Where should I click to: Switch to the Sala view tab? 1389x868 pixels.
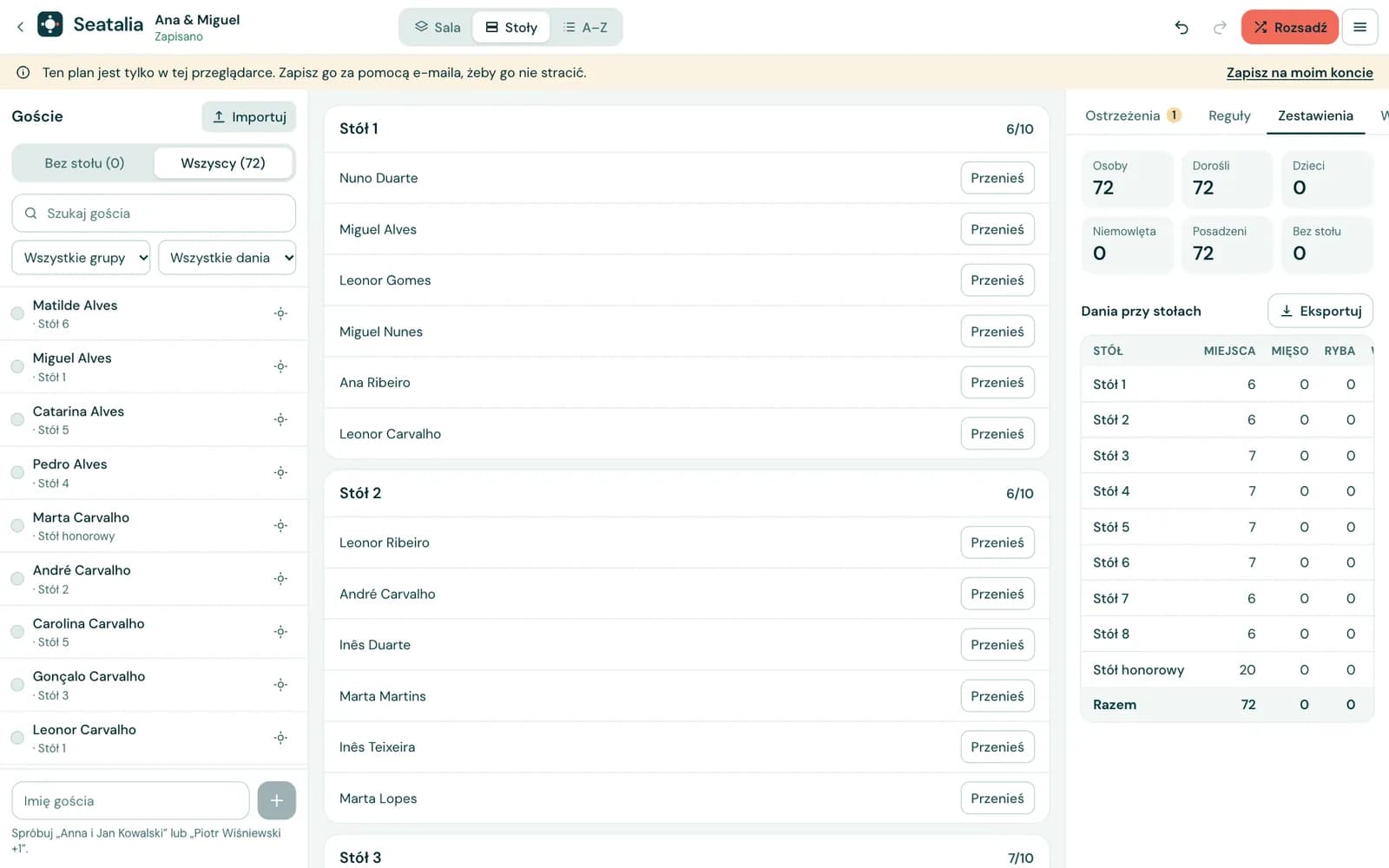[x=437, y=27]
